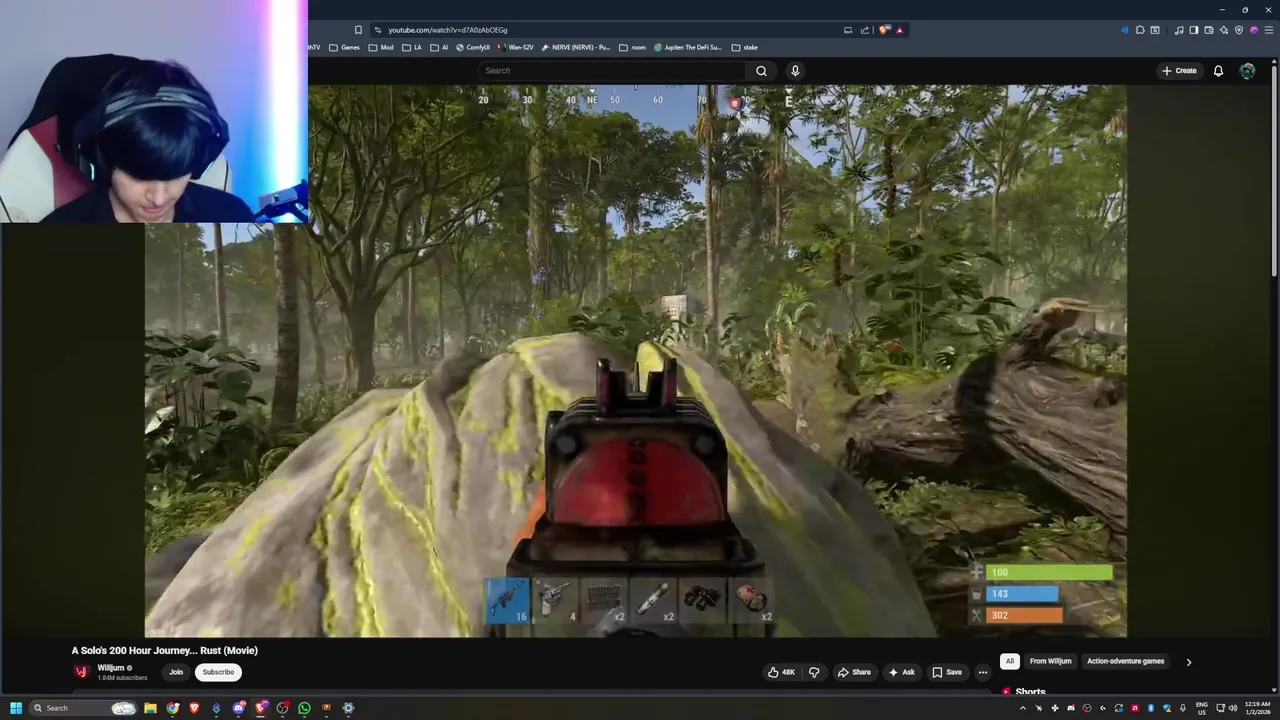Open Settings gear from the taskbar

348,708
